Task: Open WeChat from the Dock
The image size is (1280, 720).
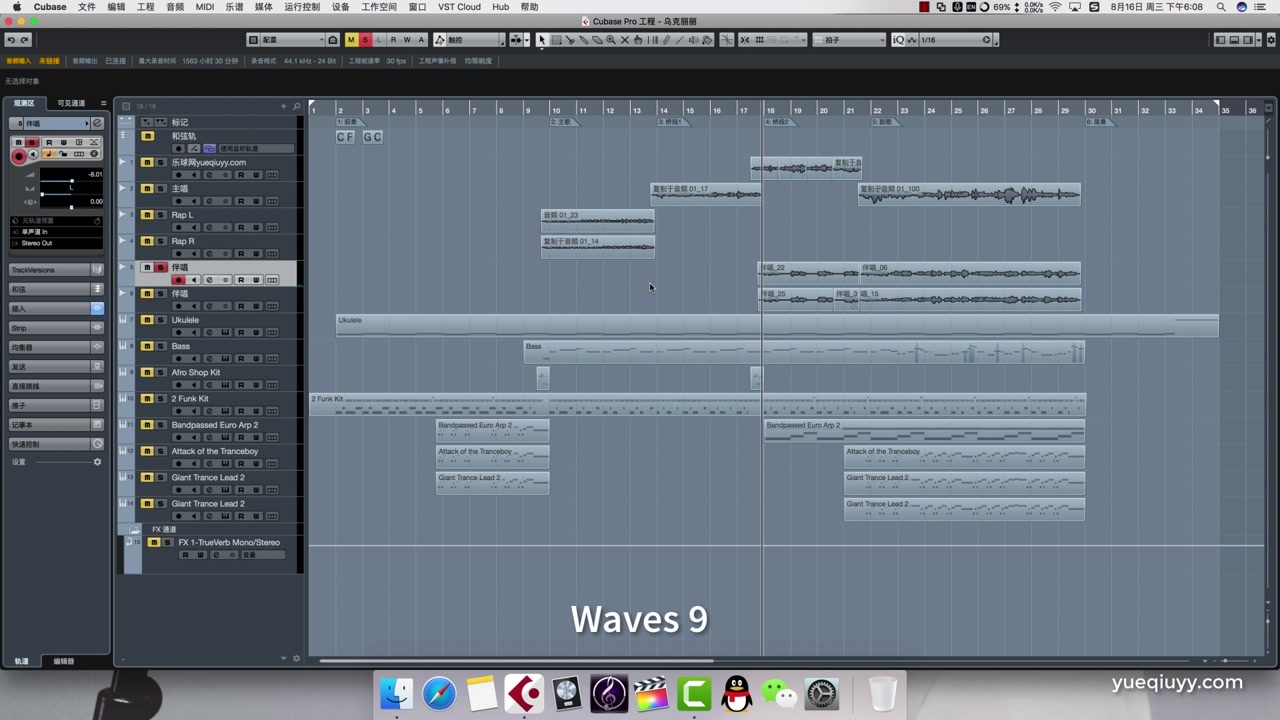Action: coord(779,693)
